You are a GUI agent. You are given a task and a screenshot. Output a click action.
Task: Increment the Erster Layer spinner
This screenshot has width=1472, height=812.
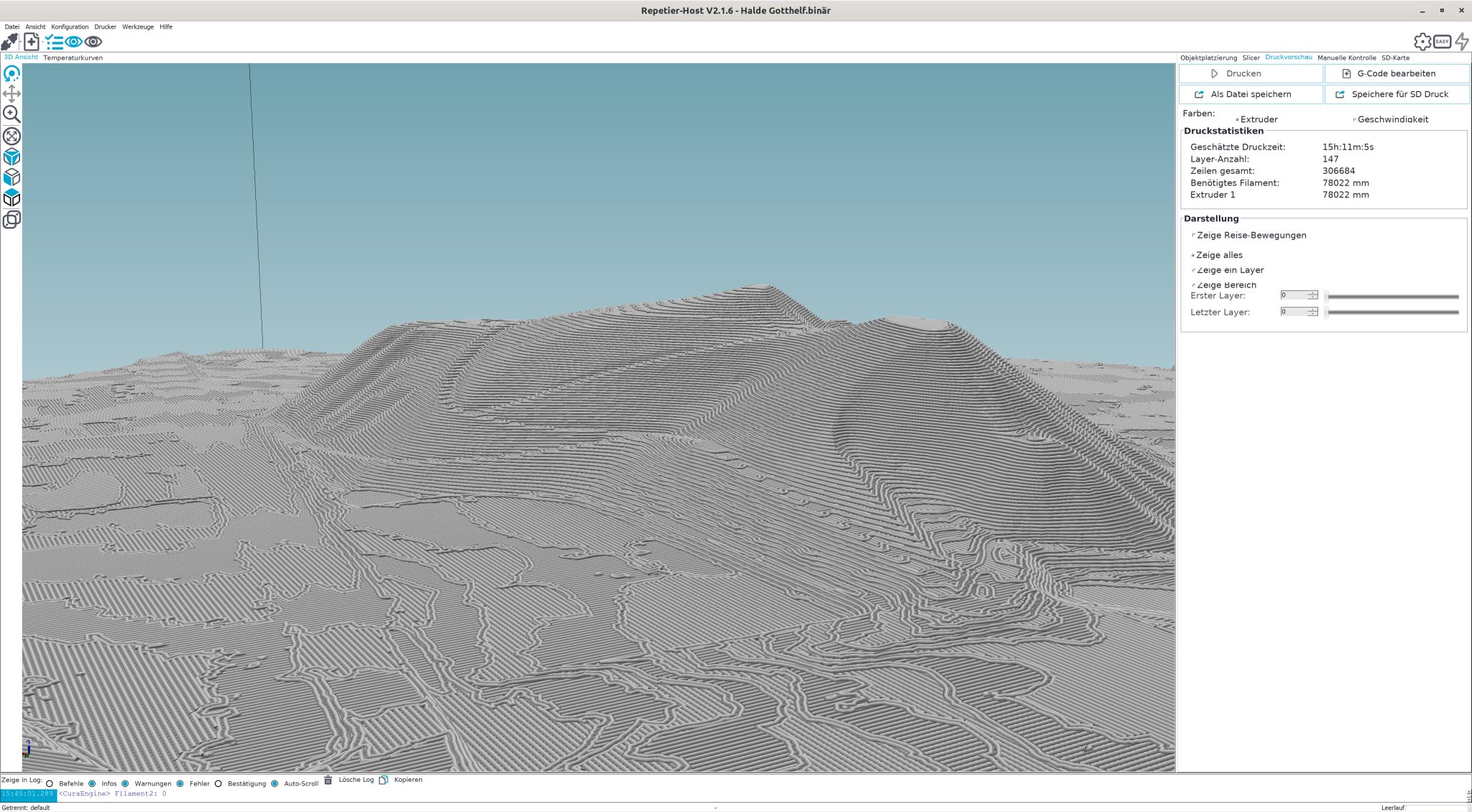coord(1312,293)
